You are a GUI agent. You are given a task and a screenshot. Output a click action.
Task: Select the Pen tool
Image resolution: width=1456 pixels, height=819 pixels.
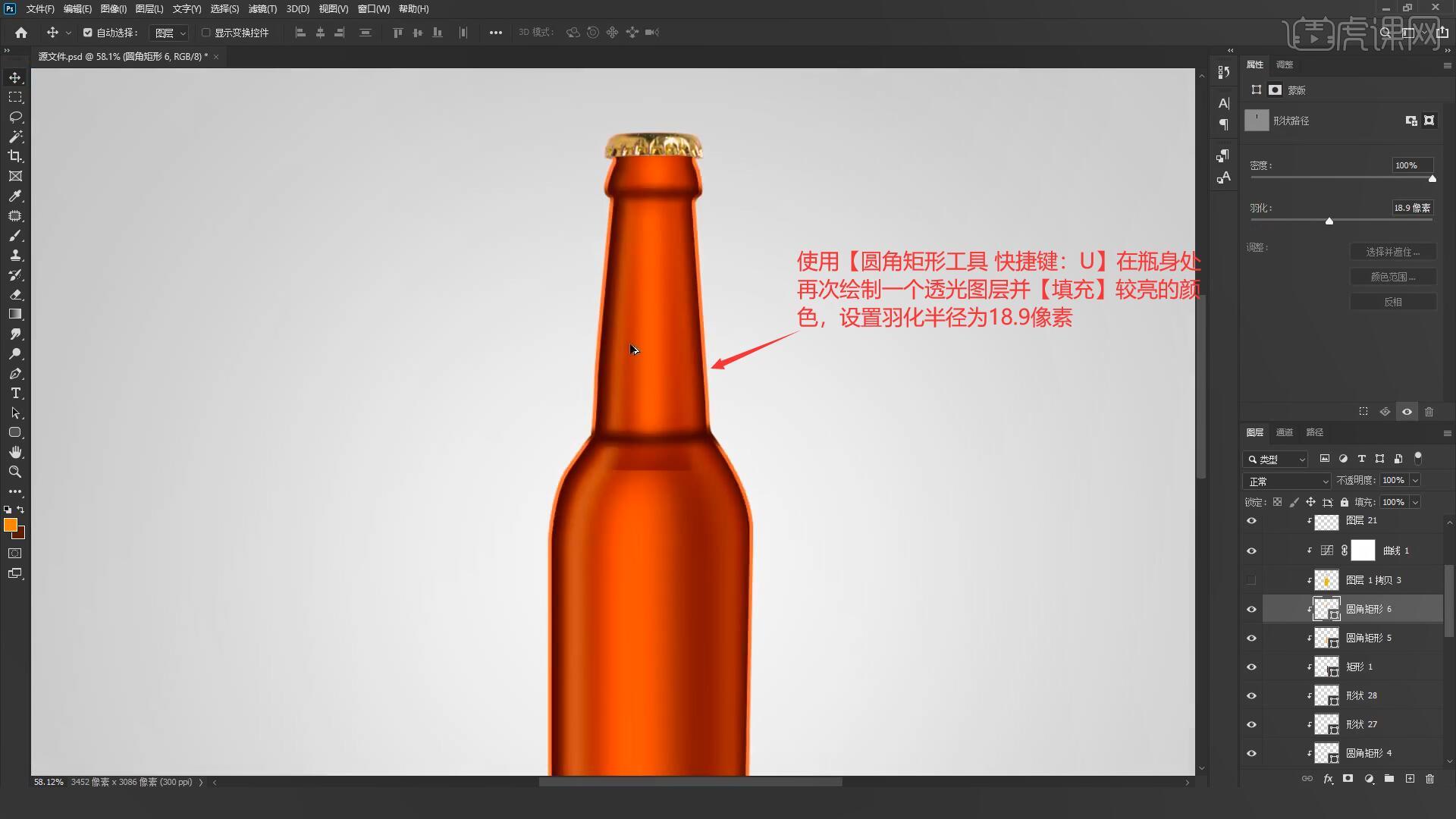(15, 373)
